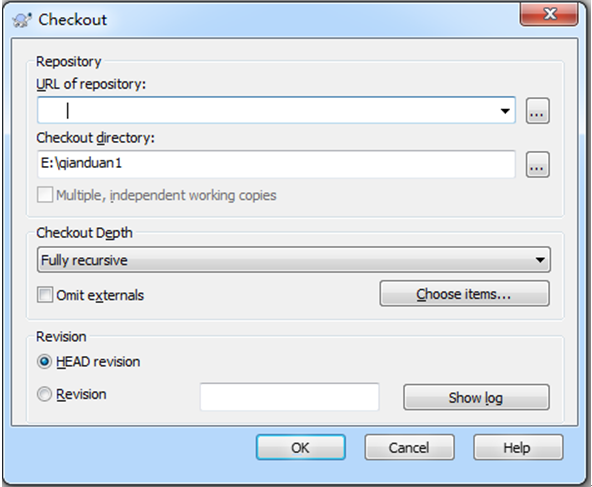Click the Choose items... button
This screenshot has width=592, height=487.
coord(464,294)
